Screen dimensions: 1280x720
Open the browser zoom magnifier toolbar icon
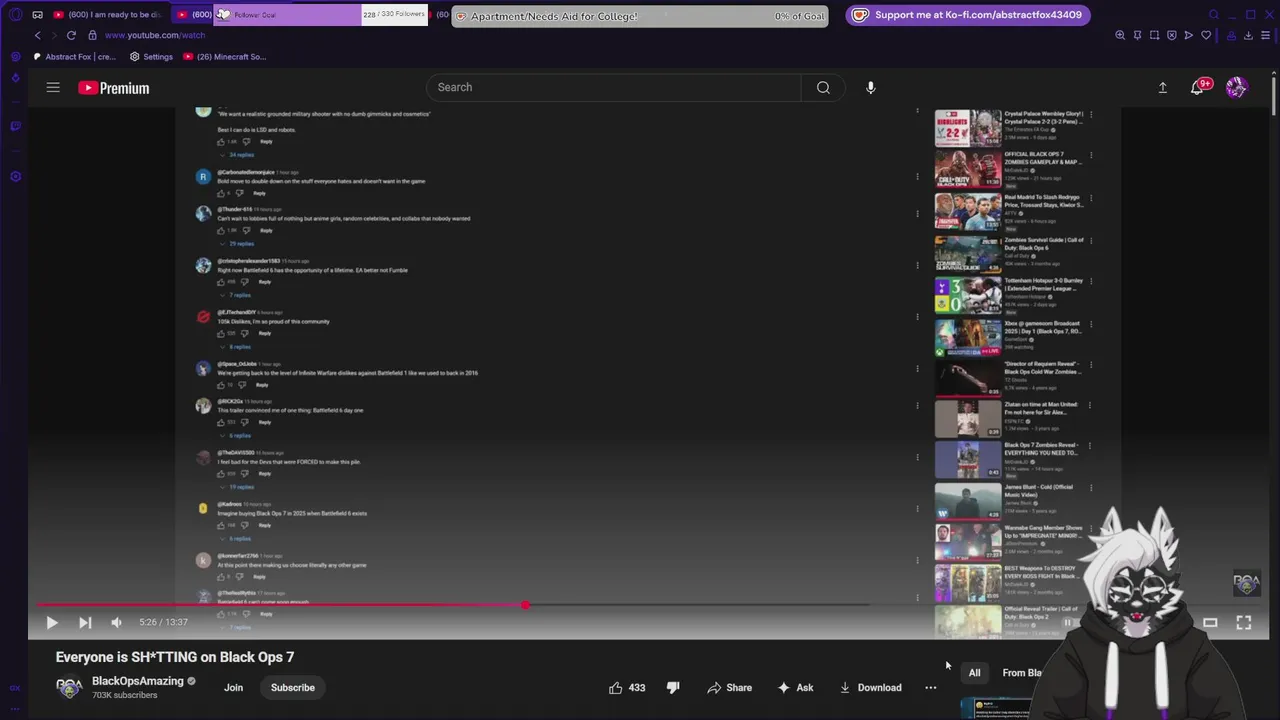pos(1120,35)
